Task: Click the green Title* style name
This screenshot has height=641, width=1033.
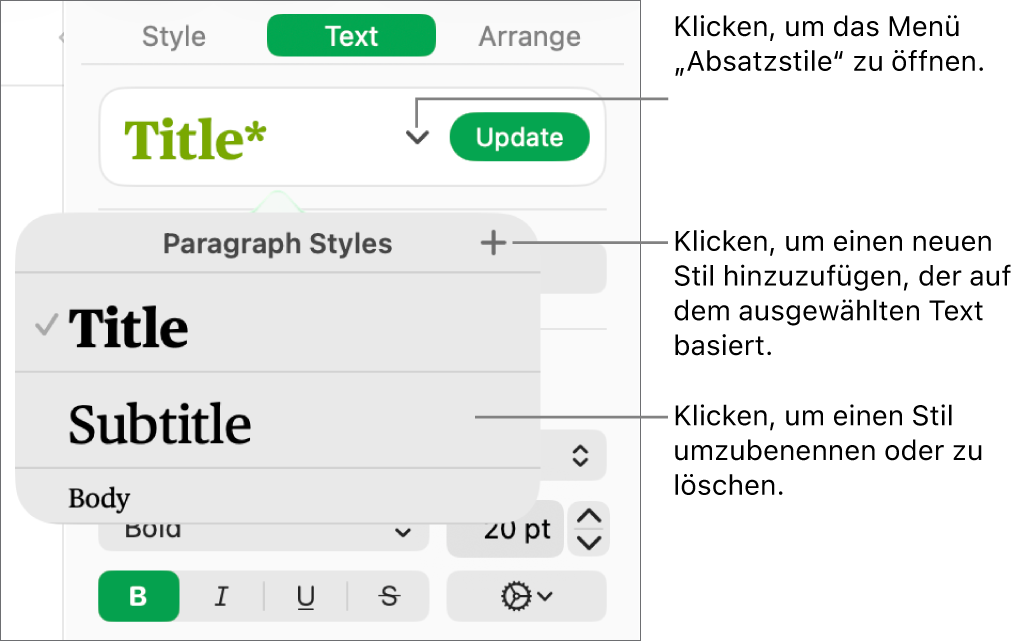Action: tap(195, 139)
